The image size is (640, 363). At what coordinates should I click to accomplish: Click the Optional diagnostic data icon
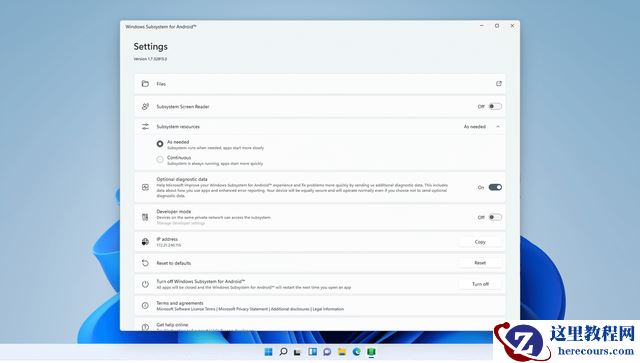[x=145, y=187]
